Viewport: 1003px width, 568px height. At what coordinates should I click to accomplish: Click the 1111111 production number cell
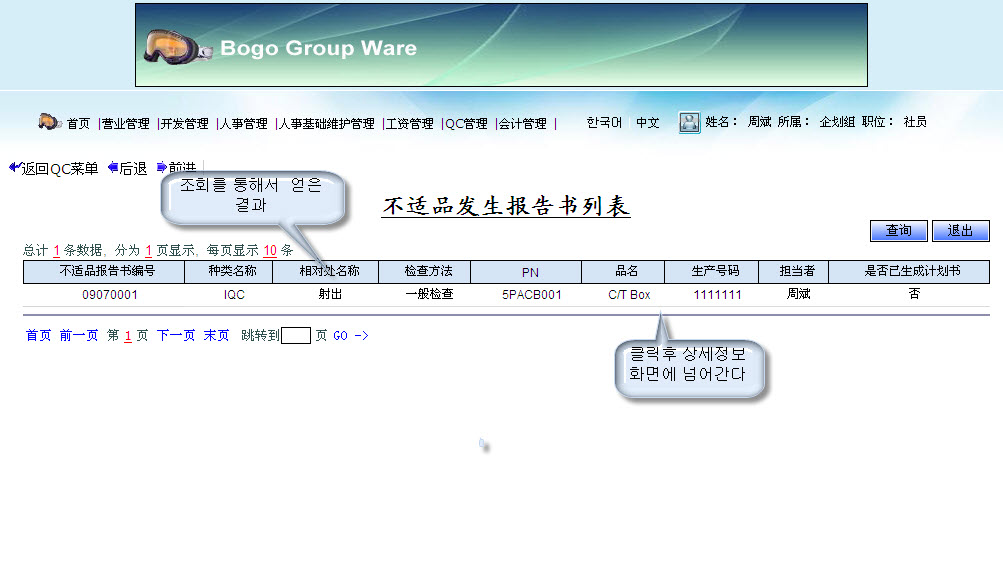718,295
